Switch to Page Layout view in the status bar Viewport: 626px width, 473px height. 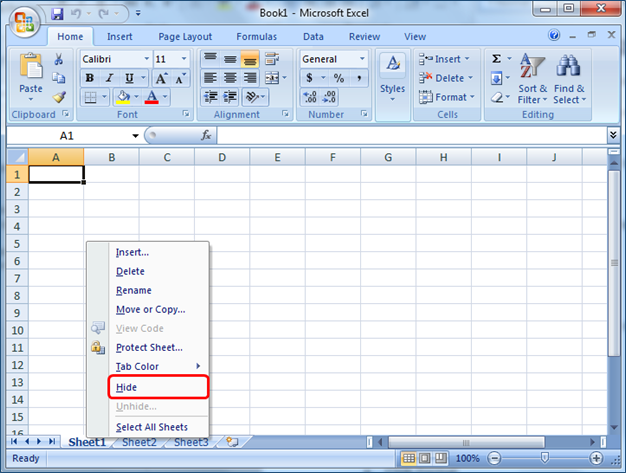424,458
